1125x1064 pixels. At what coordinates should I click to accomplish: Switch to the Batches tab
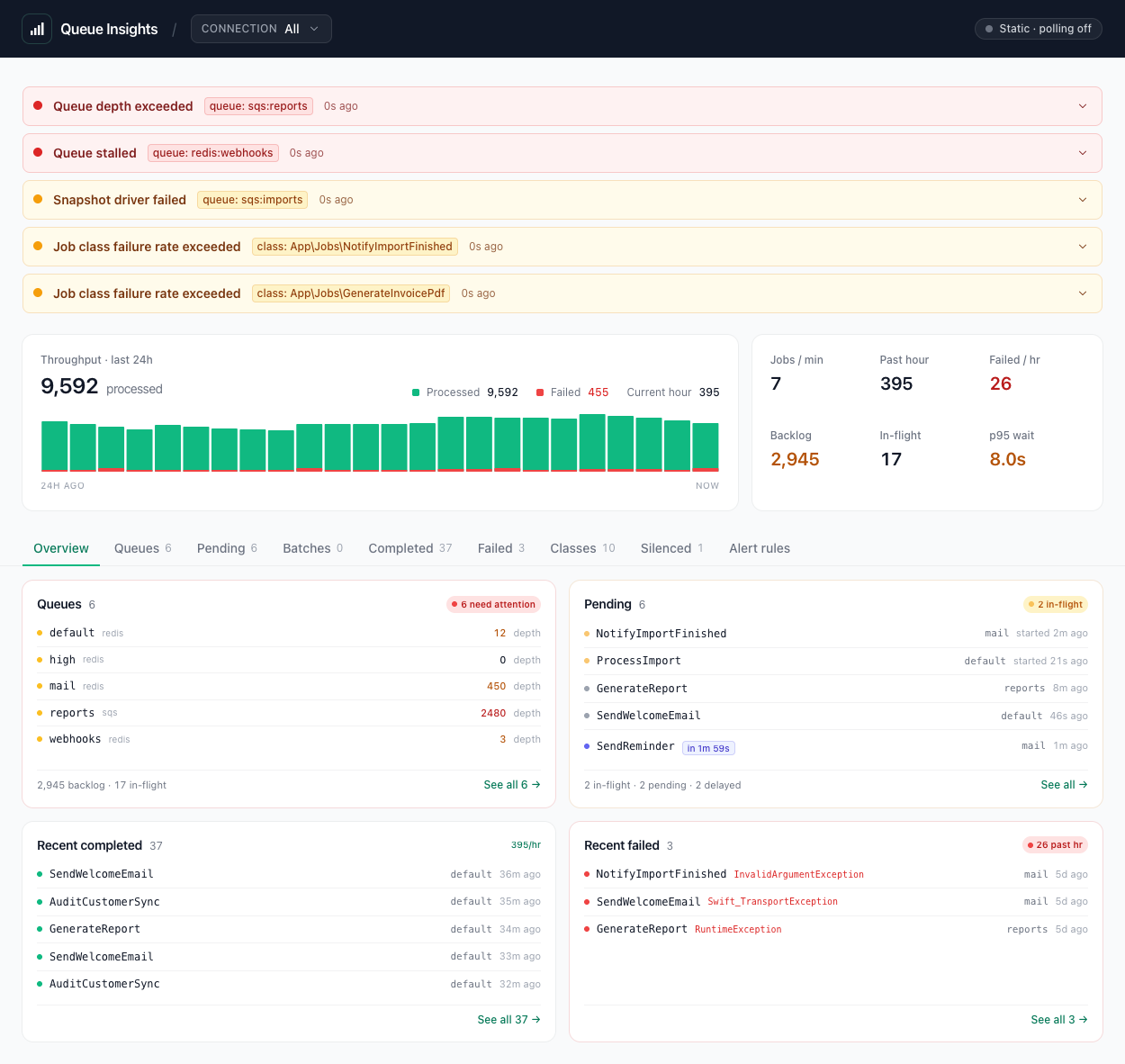[312, 548]
